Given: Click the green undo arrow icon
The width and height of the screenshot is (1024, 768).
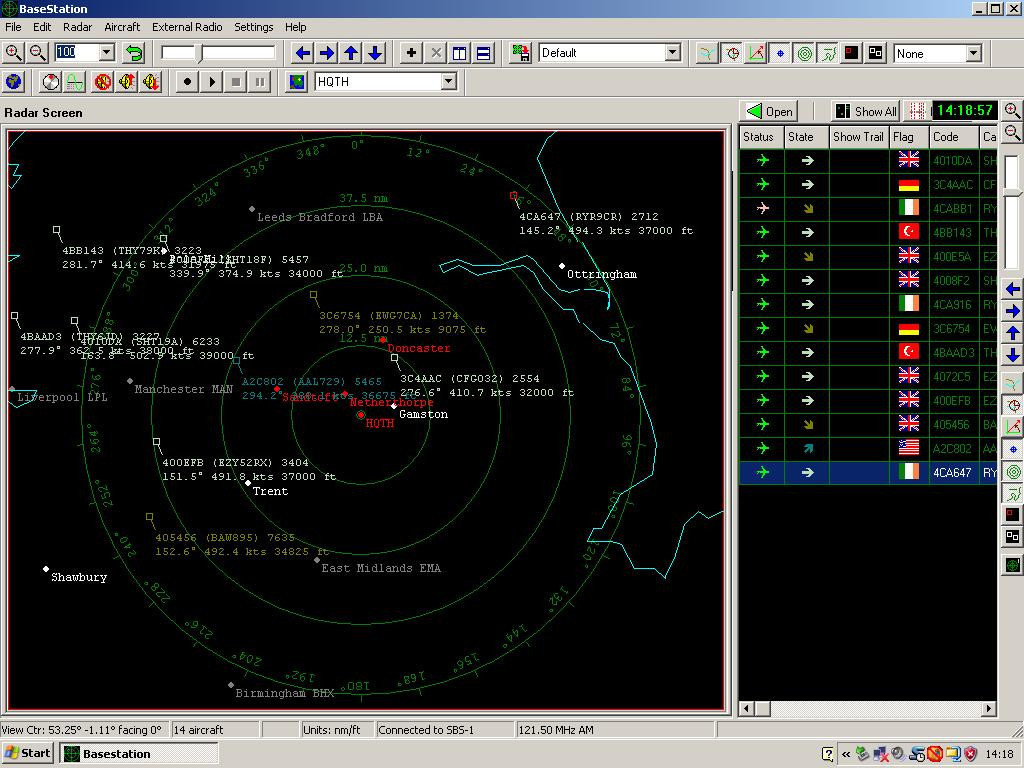Looking at the screenshot, I should 134,53.
